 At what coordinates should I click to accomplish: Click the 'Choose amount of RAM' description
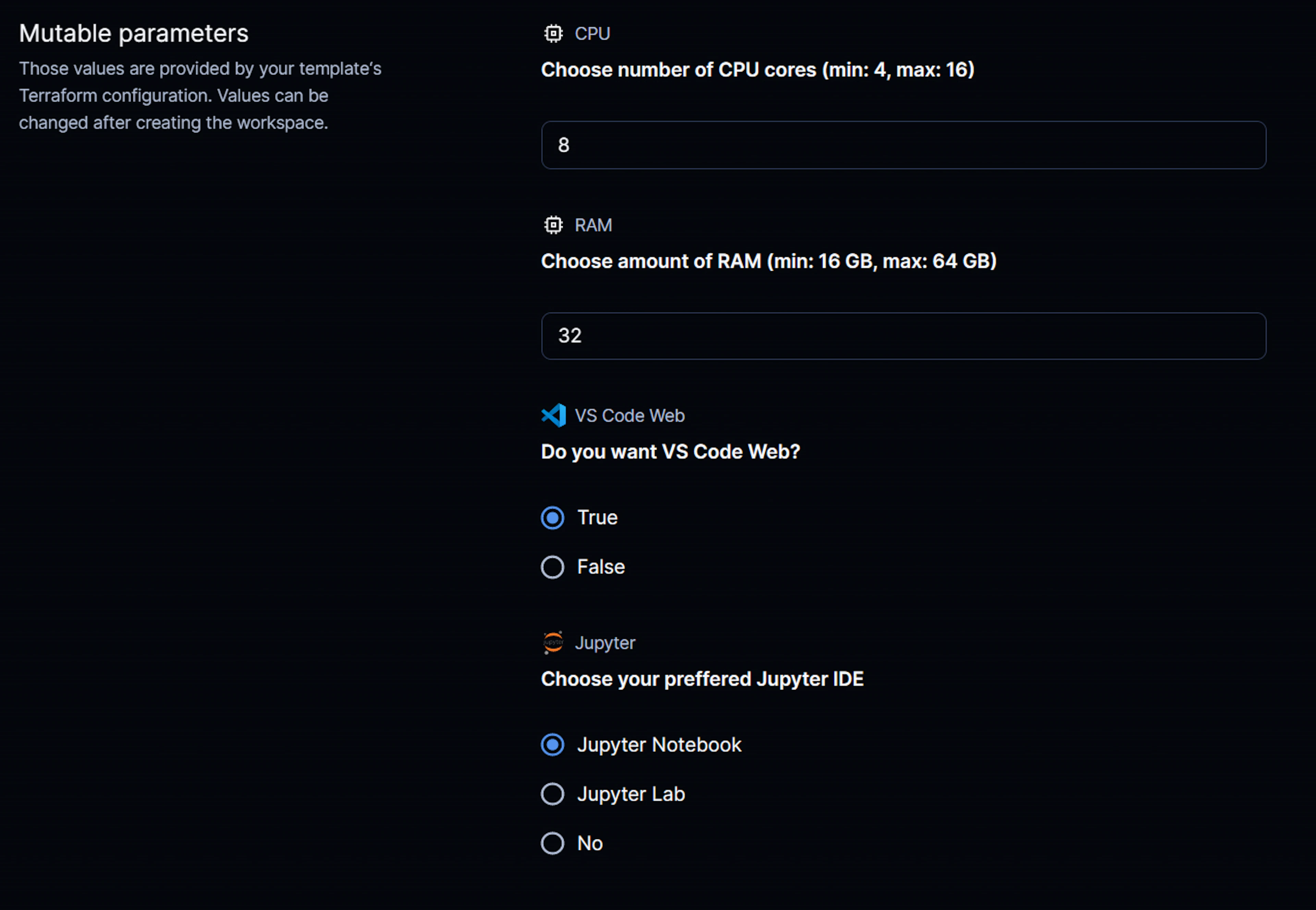[769, 261]
